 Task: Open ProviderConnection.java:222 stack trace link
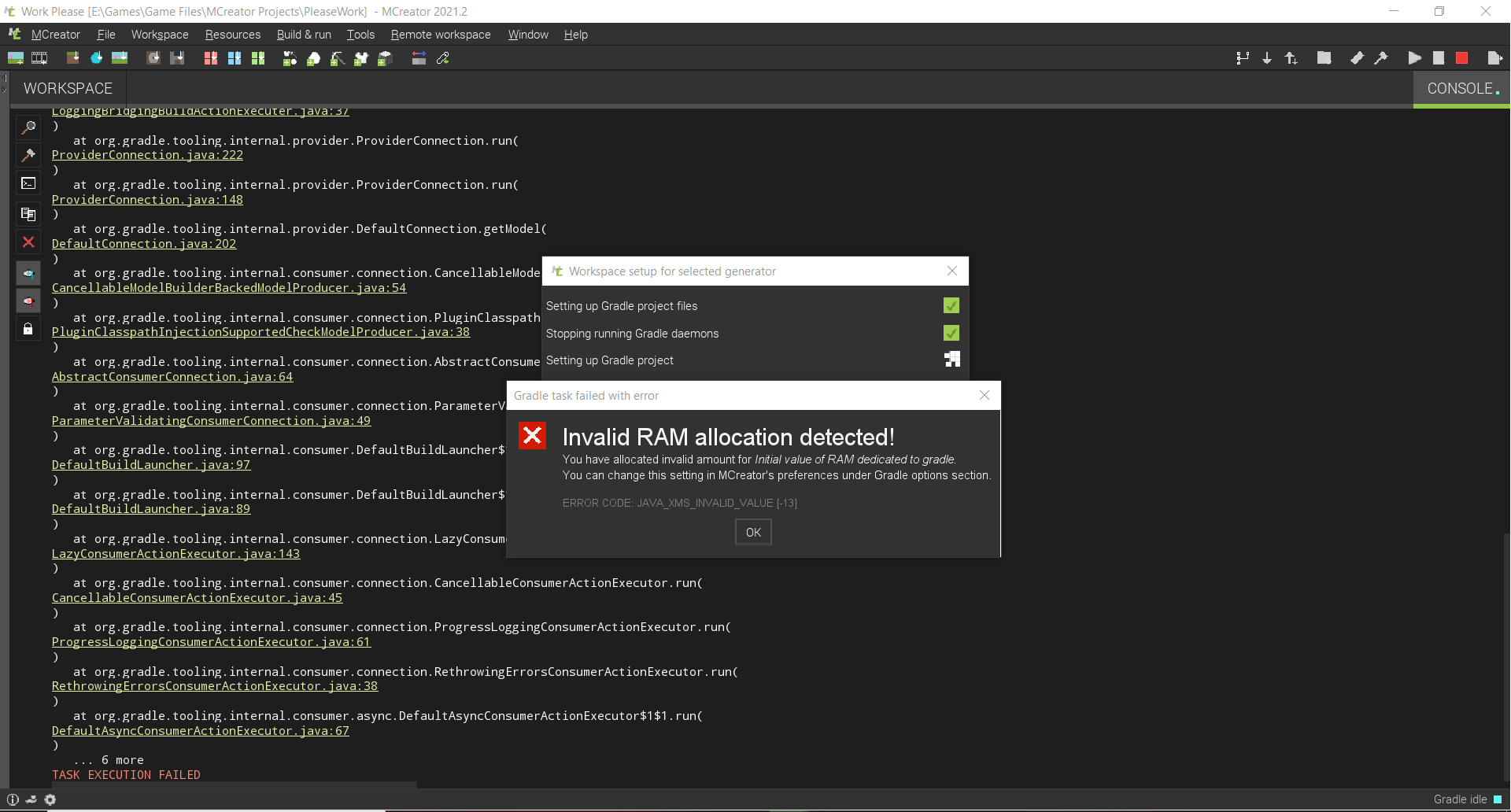(147, 155)
